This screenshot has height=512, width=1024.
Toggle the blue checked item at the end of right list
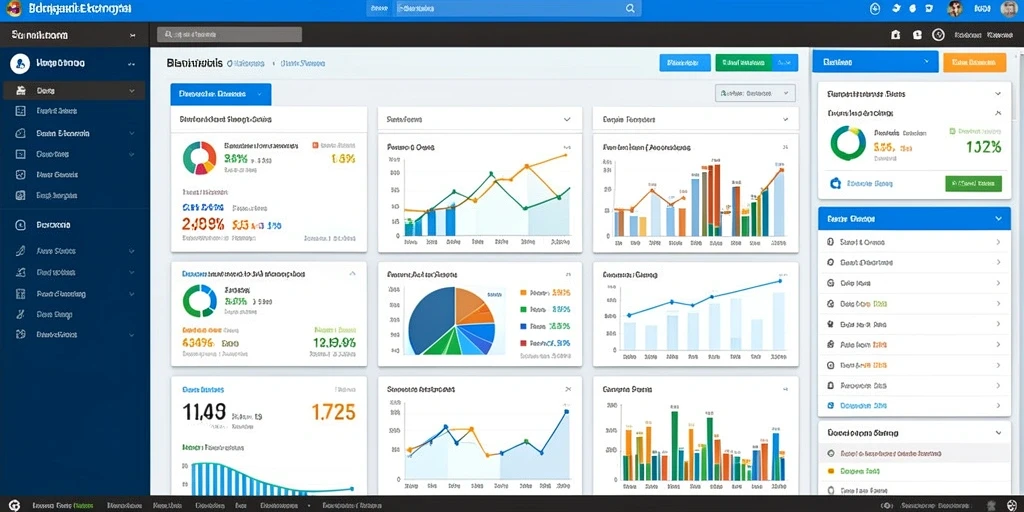tap(831, 405)
